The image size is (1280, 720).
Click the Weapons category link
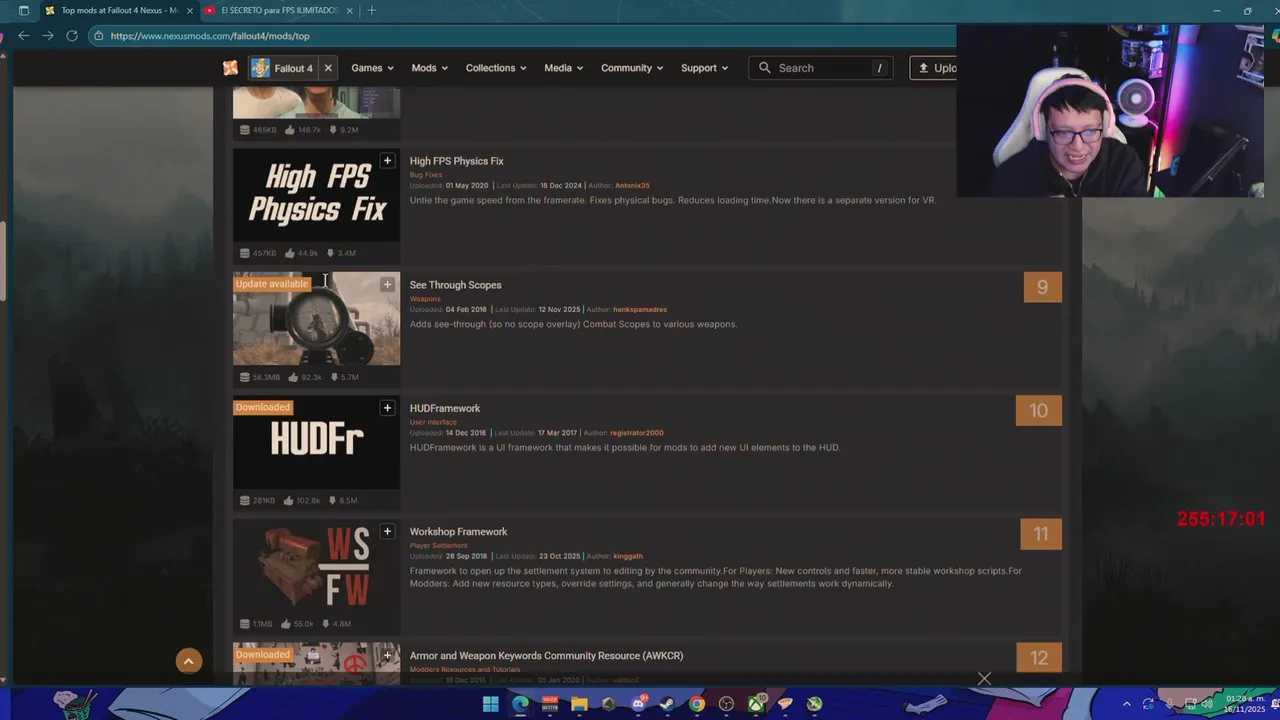click(x=425, y=299)
